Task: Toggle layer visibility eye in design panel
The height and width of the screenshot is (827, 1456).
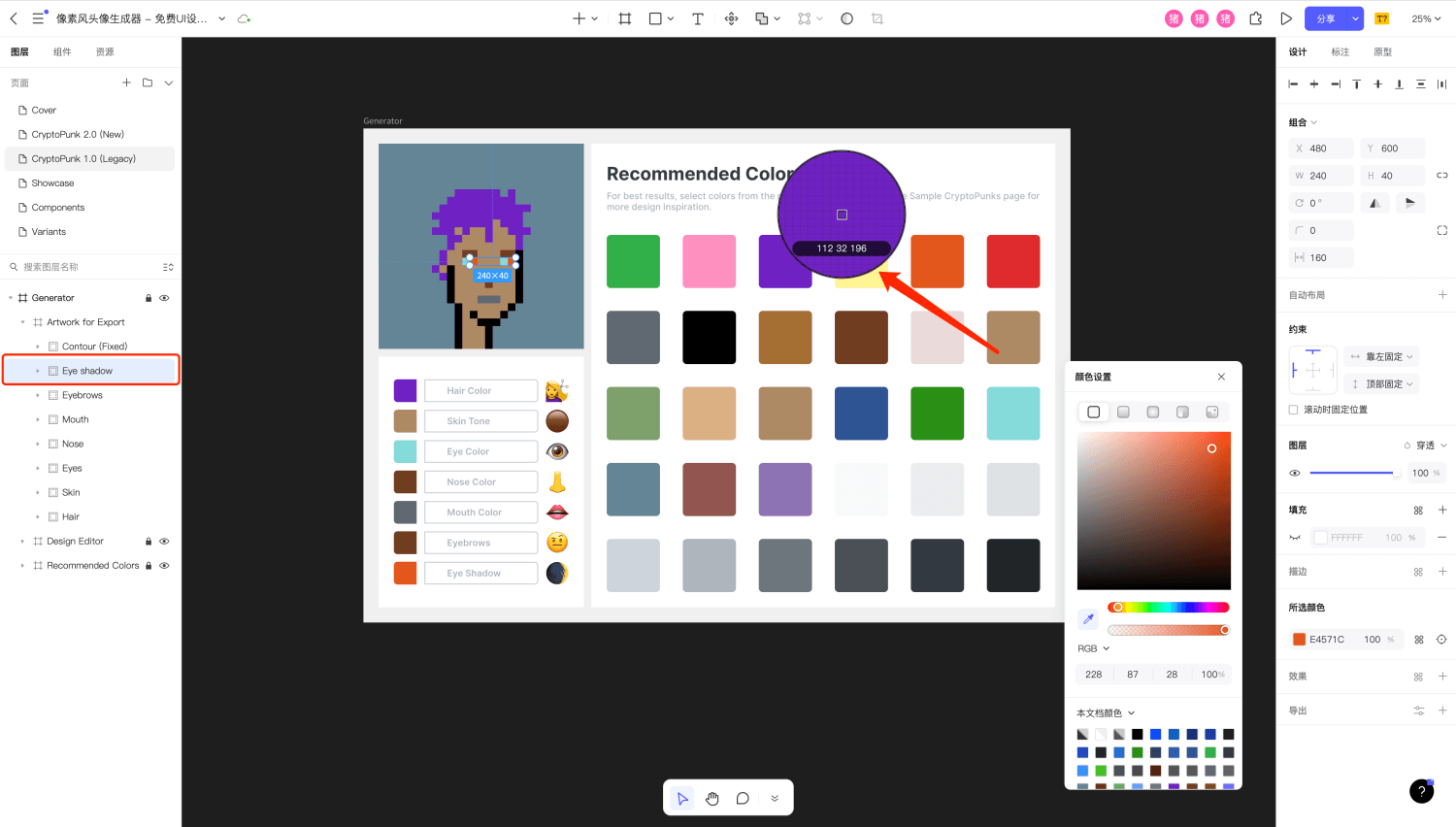Action: tap(1295, 473)
